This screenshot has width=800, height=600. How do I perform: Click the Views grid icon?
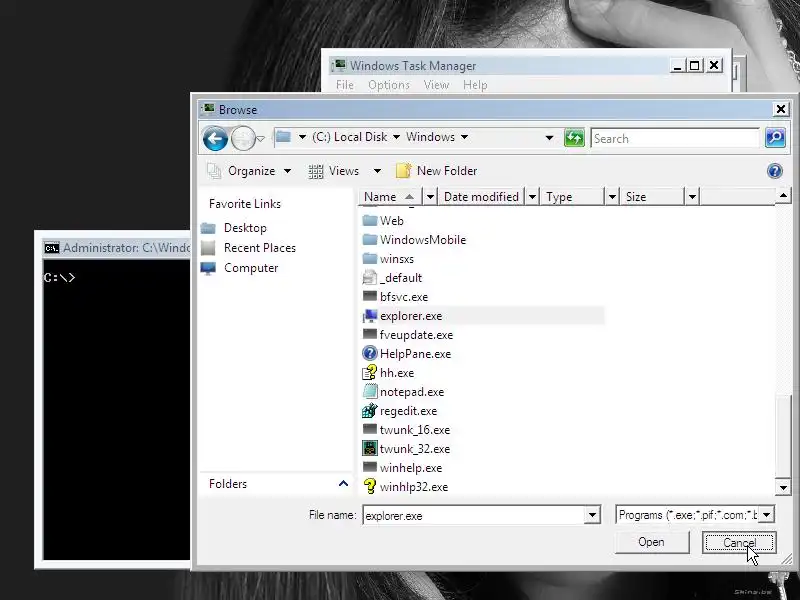316,171
